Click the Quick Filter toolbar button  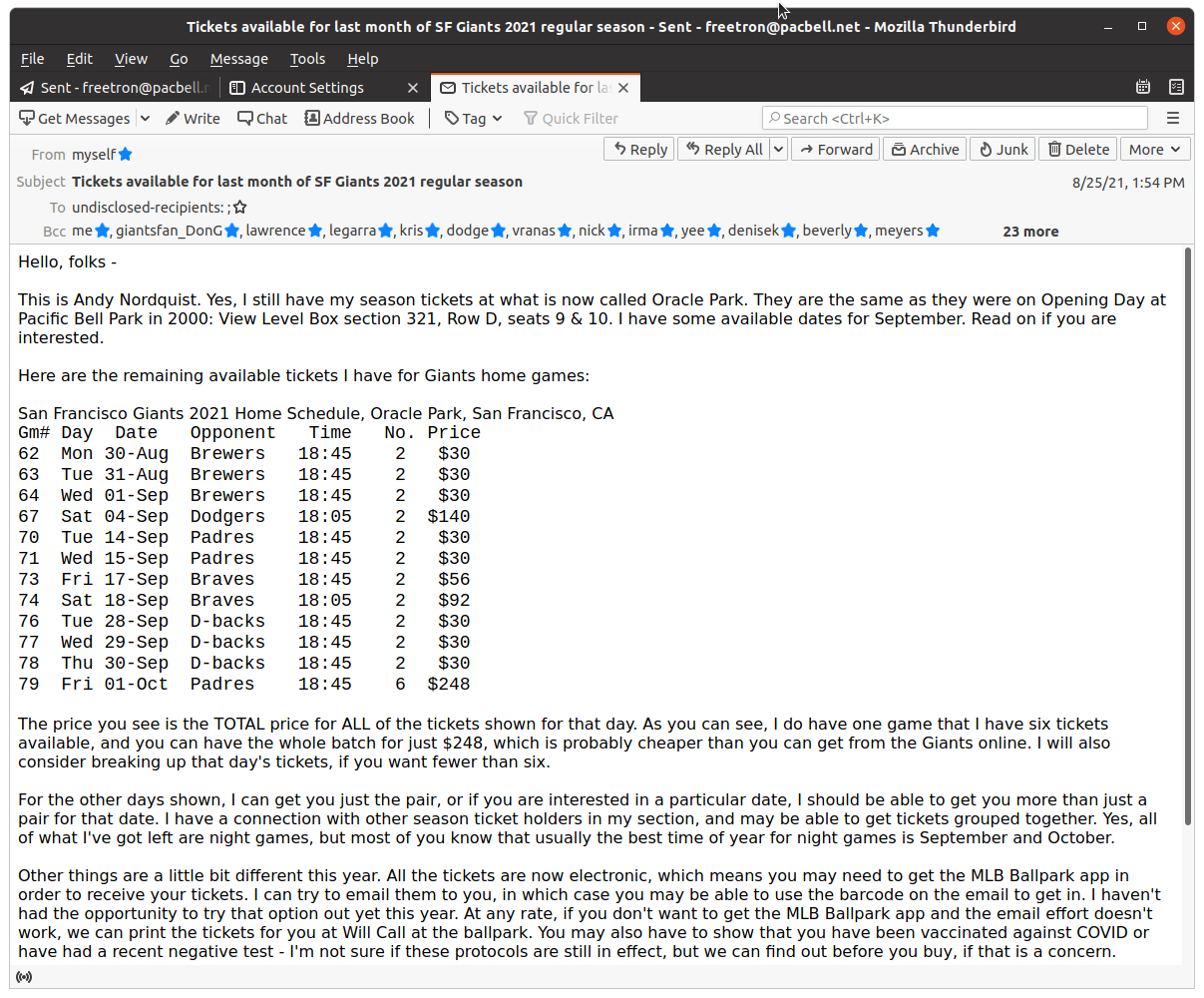click(x=571, y=119)
